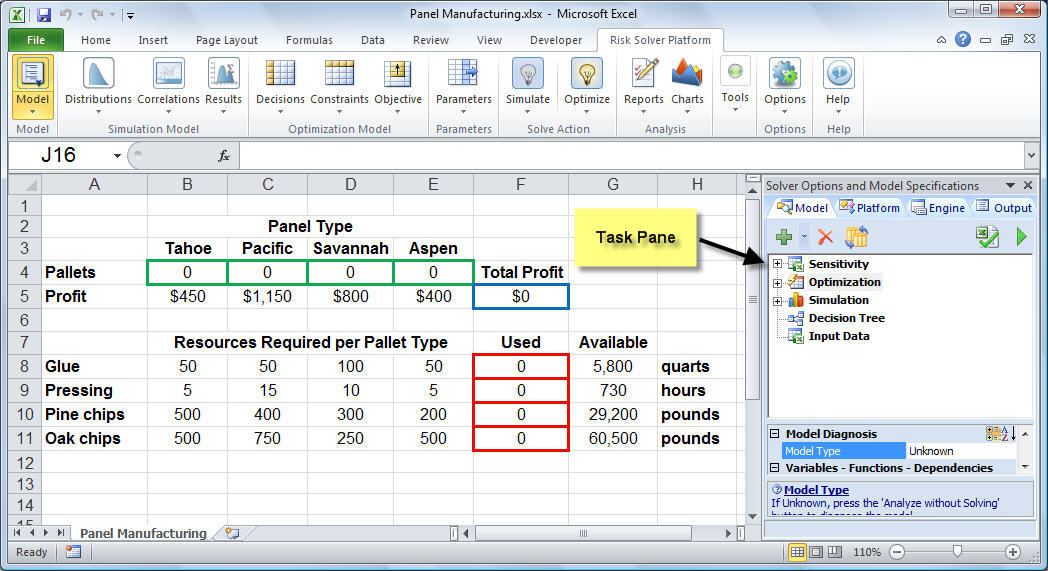This screenshot has width=1048, height=571.
Task: Click the Distributions icon in the ribbon
Action: point(98,75)
